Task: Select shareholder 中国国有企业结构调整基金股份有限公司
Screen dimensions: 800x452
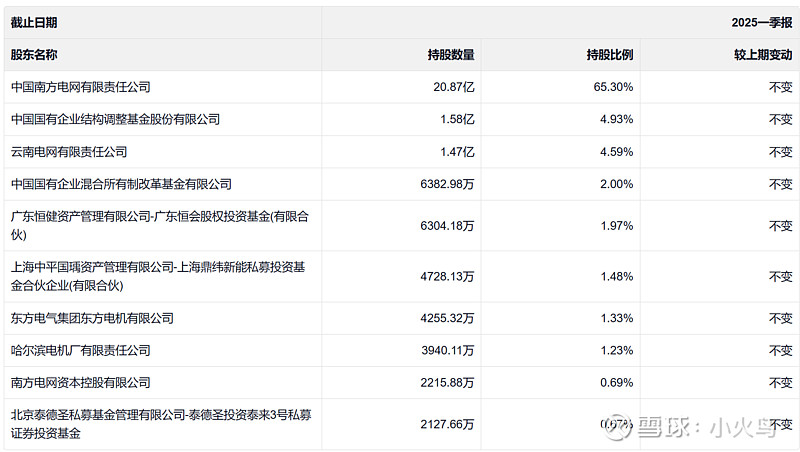Action: tap(115, 119)
